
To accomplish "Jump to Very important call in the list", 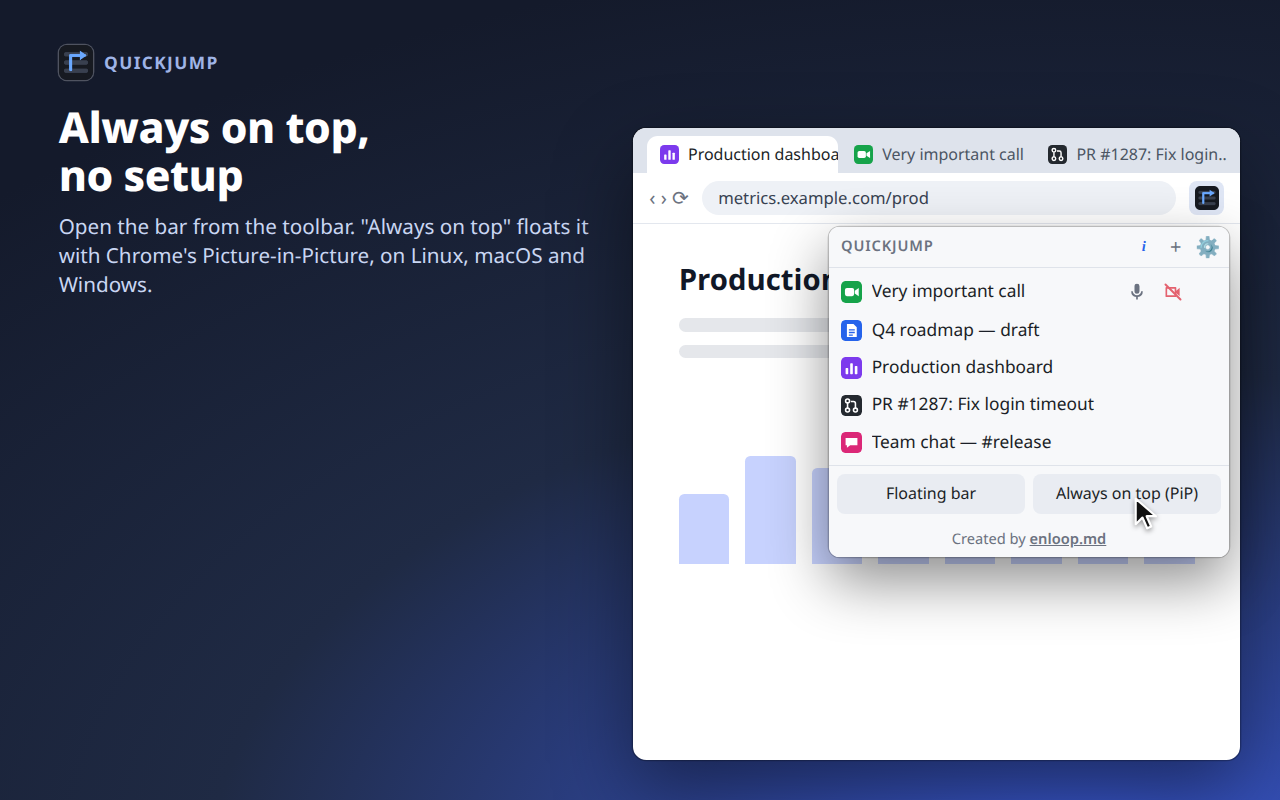I will click(1029, 291).
